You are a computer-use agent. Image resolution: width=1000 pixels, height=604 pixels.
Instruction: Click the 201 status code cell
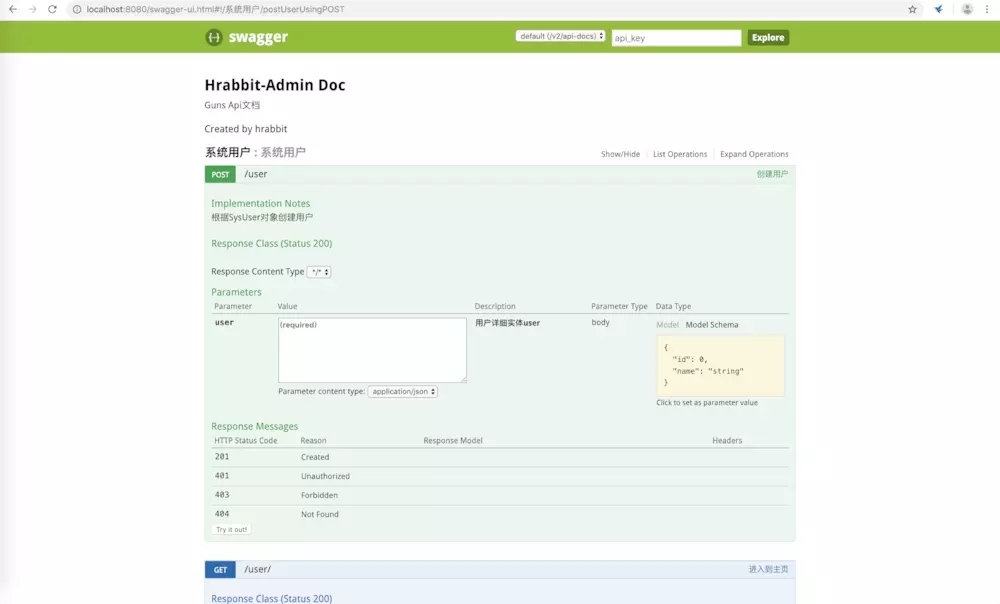[x=222, y=457]
